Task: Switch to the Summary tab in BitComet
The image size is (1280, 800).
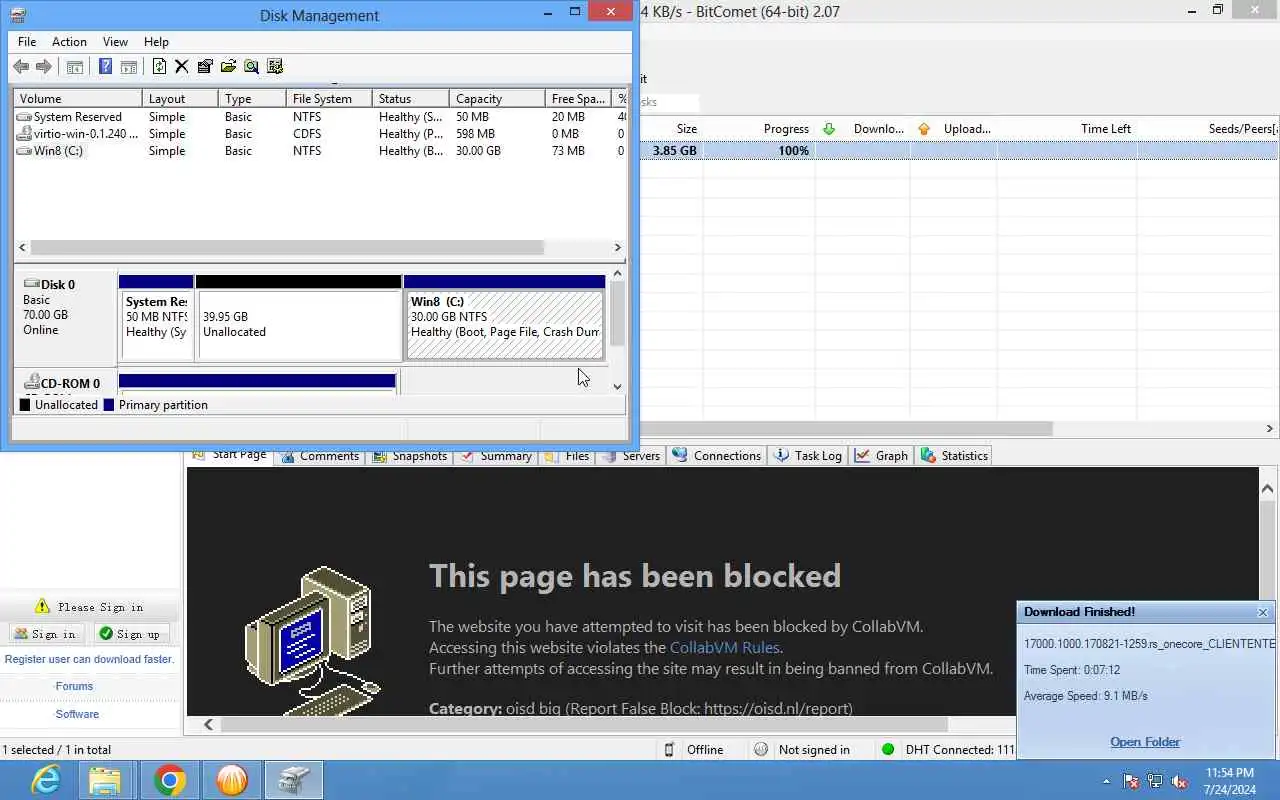Action: point(495,455)
